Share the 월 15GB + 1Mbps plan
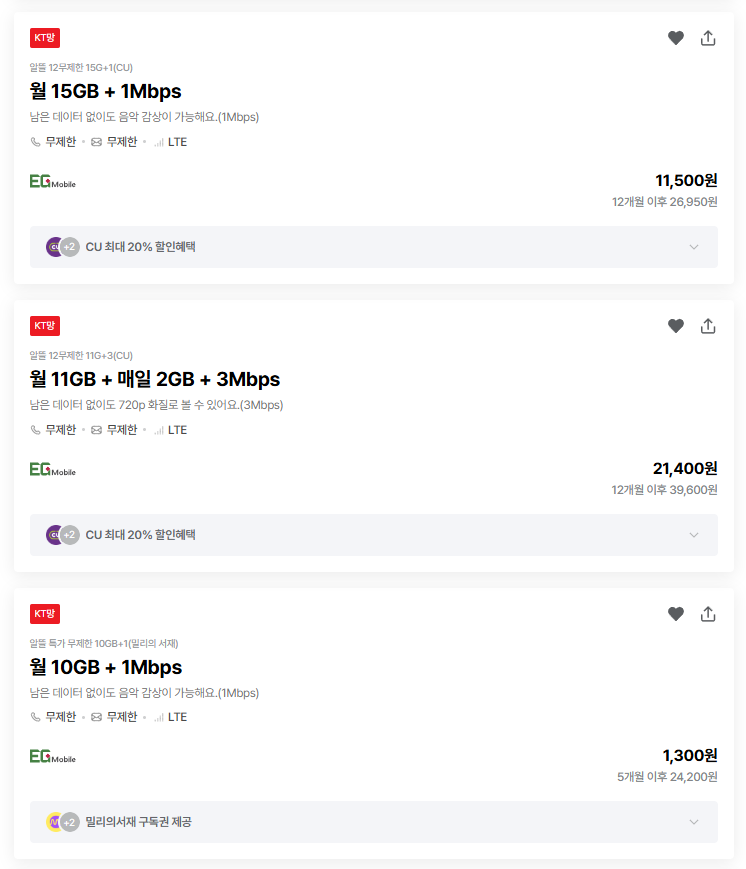Viewport: 746px width, 869px height. click(708, 38)
